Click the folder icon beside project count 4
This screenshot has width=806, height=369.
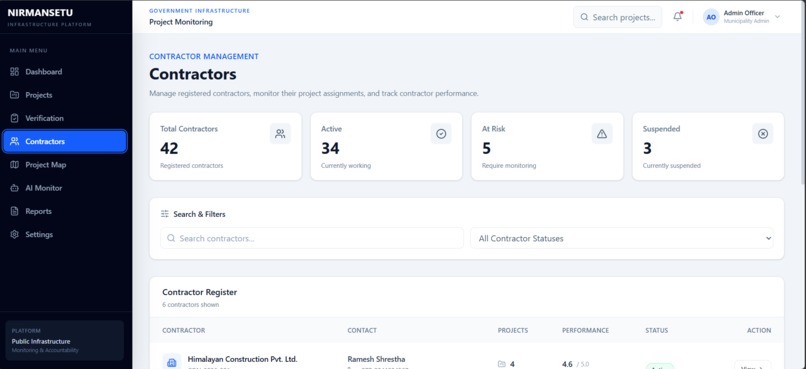(502, 364)
